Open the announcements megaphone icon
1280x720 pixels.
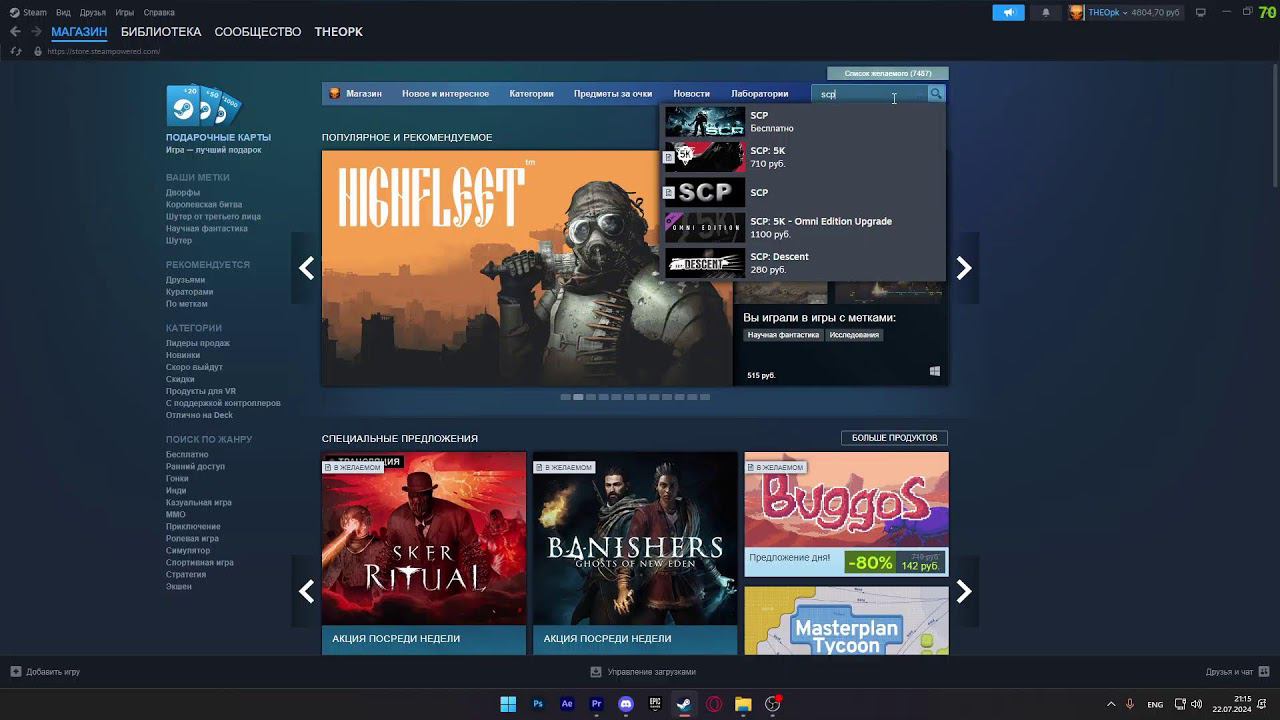[1008, 12]
